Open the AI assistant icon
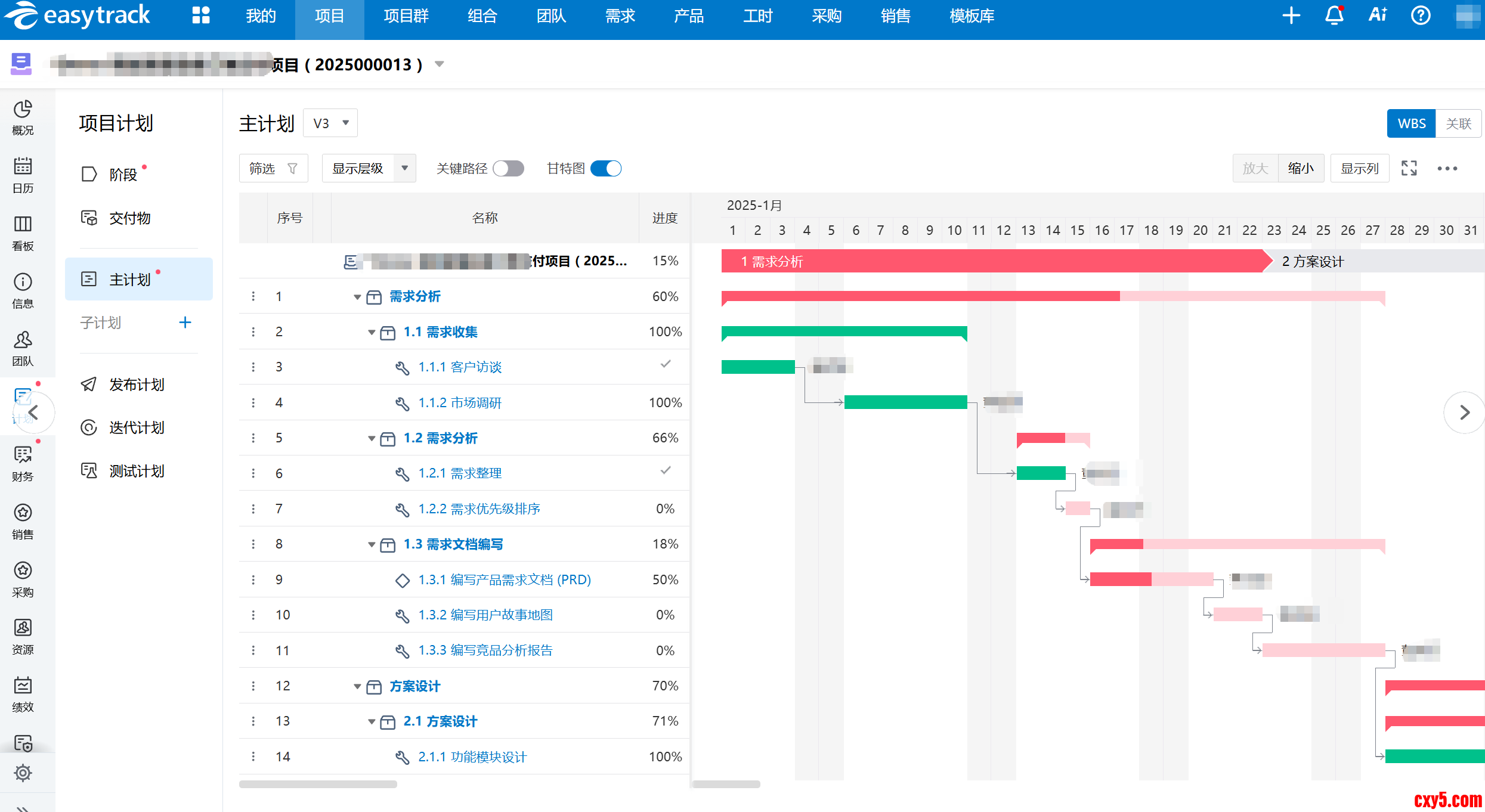Screen dimensions: 1485x812 [1378, 16]
